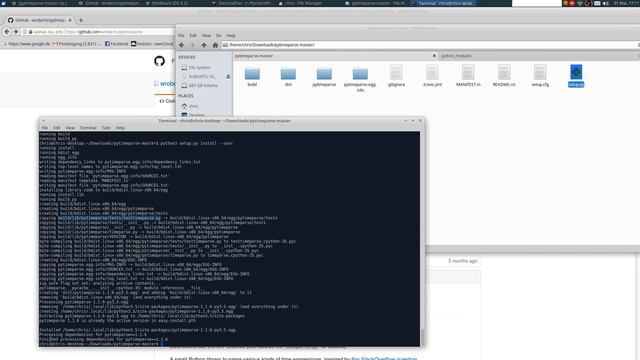The height and width of the screenshot is (360, 640).
Task: Go forward in the file manager toolbar
Action: coord(193,45)
